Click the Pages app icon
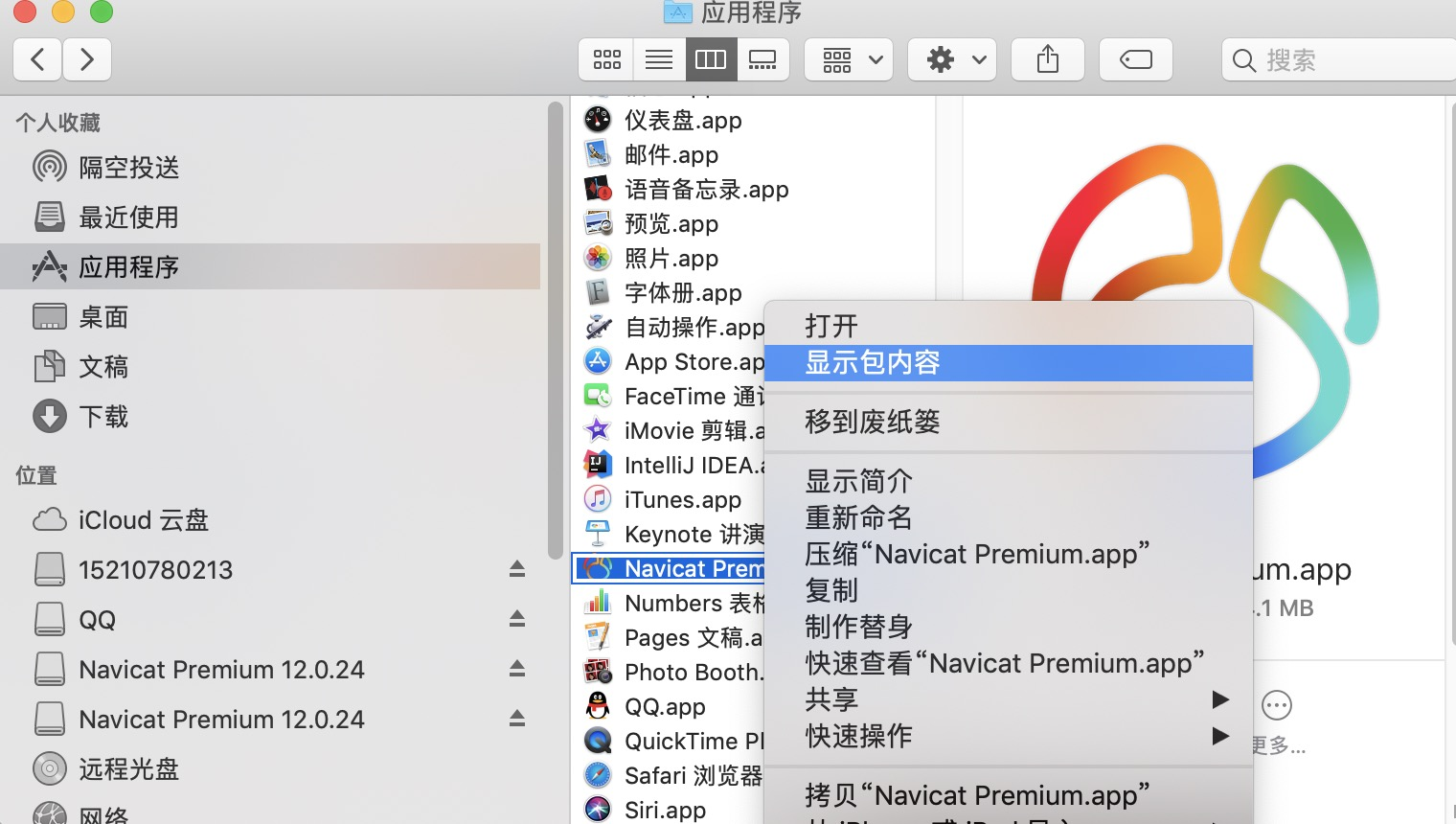 click(598, 637)
